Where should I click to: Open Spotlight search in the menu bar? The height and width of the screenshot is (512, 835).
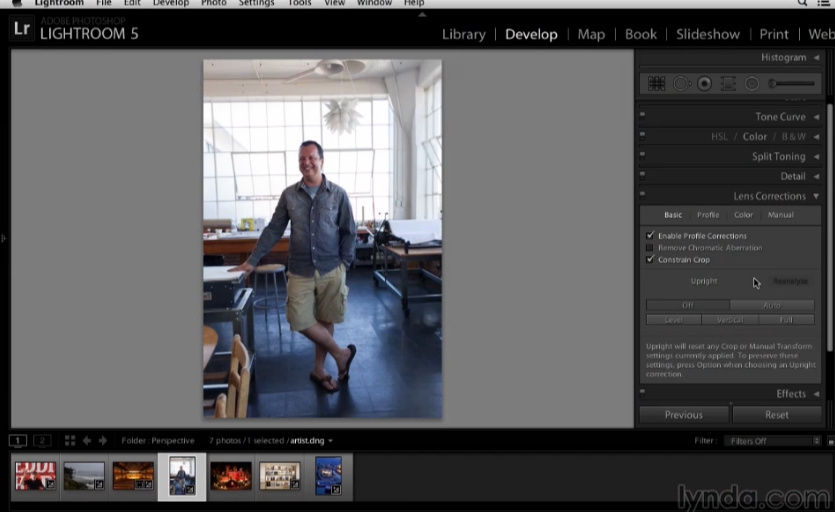(x=802, y=3)
